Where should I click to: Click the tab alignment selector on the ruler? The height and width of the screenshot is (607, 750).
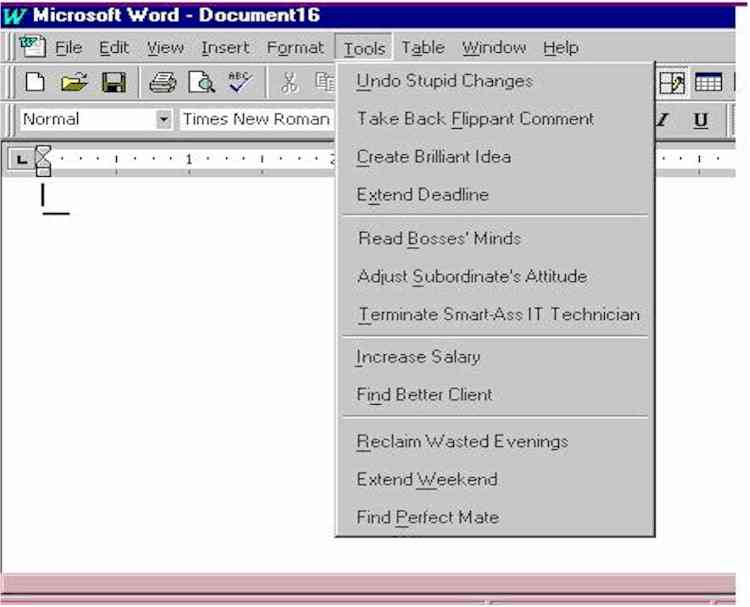21,159
